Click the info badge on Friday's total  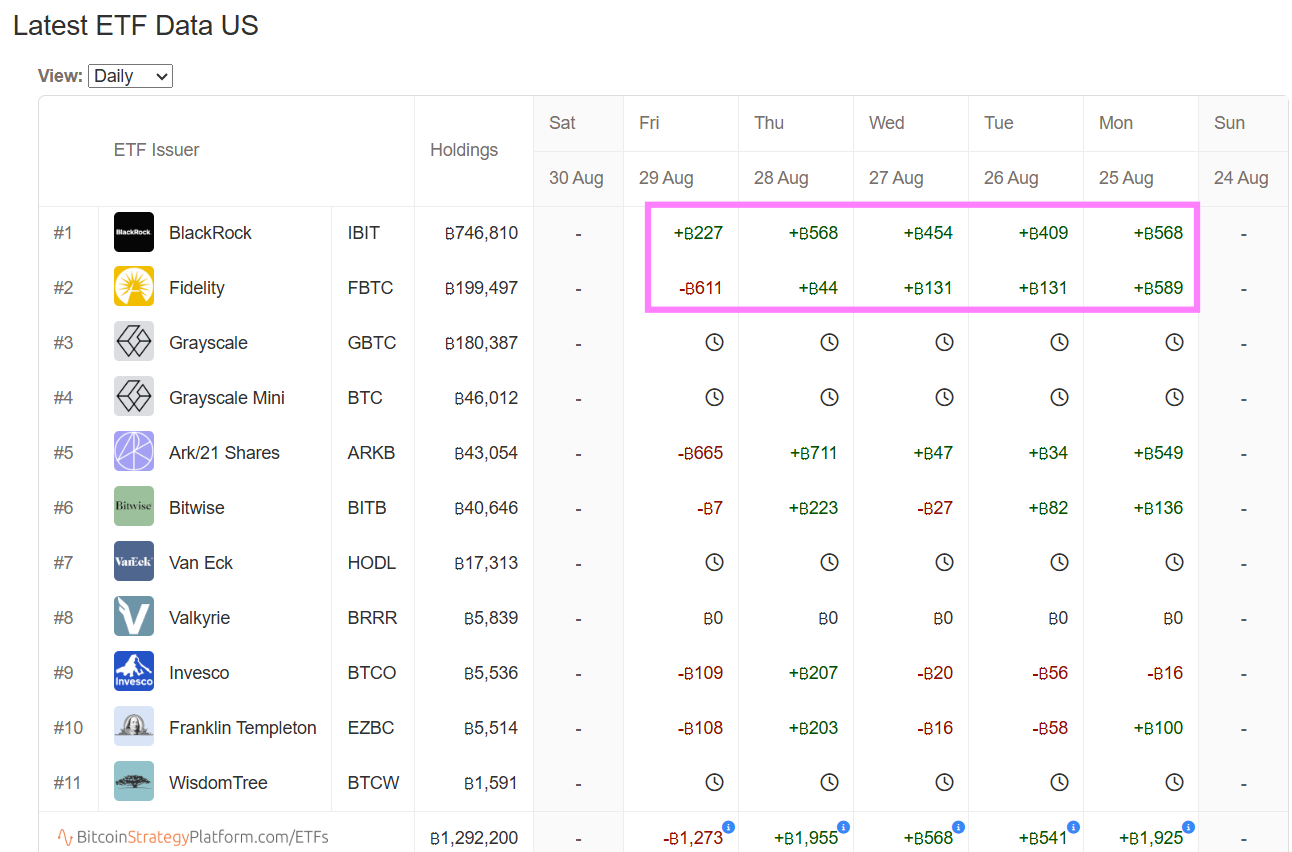728,827
